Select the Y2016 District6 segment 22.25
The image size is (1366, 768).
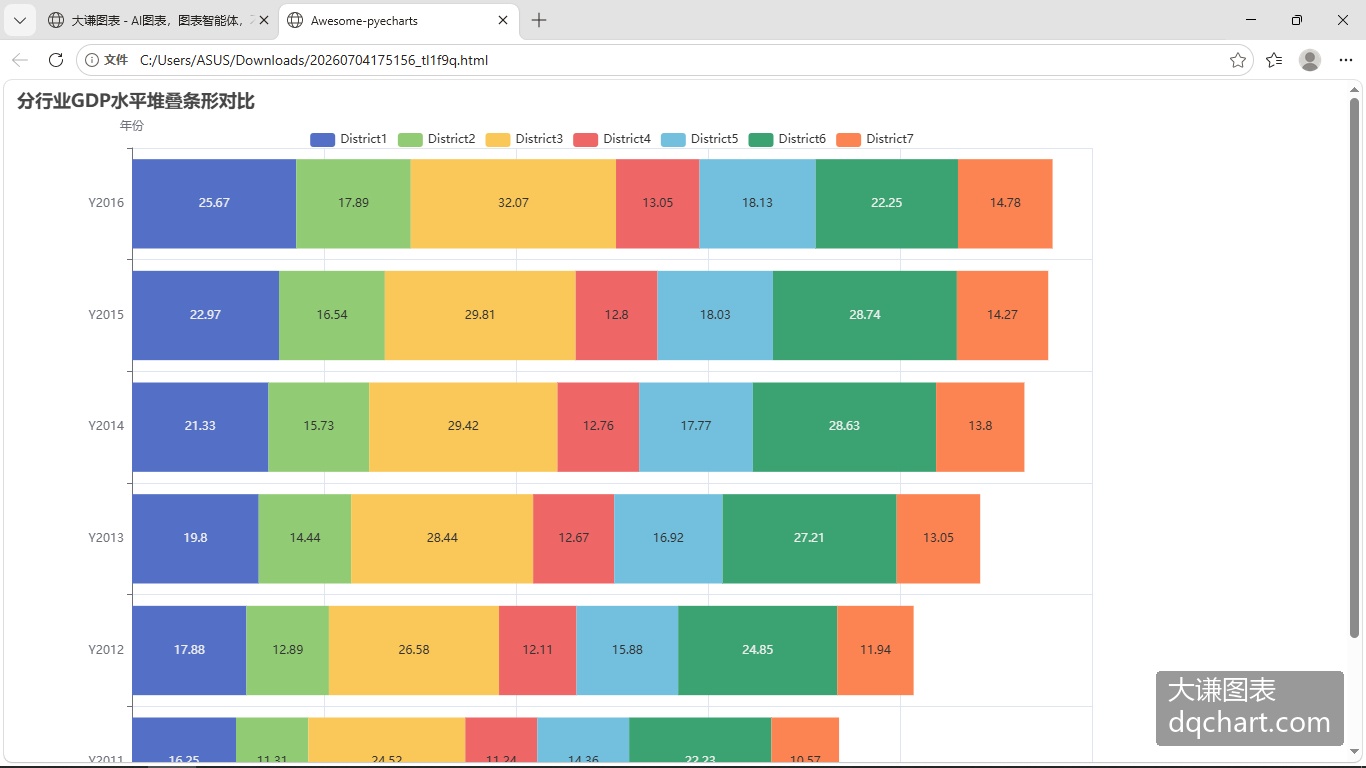(x=887, y=203)
